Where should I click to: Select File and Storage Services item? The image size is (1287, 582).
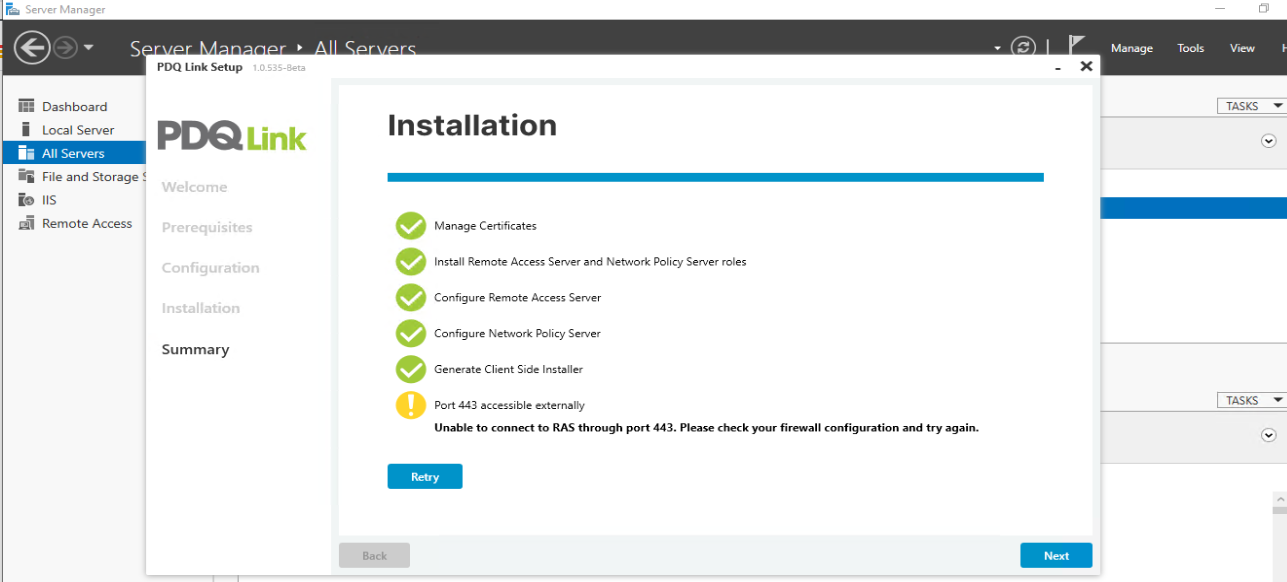(x=90, y=177)
